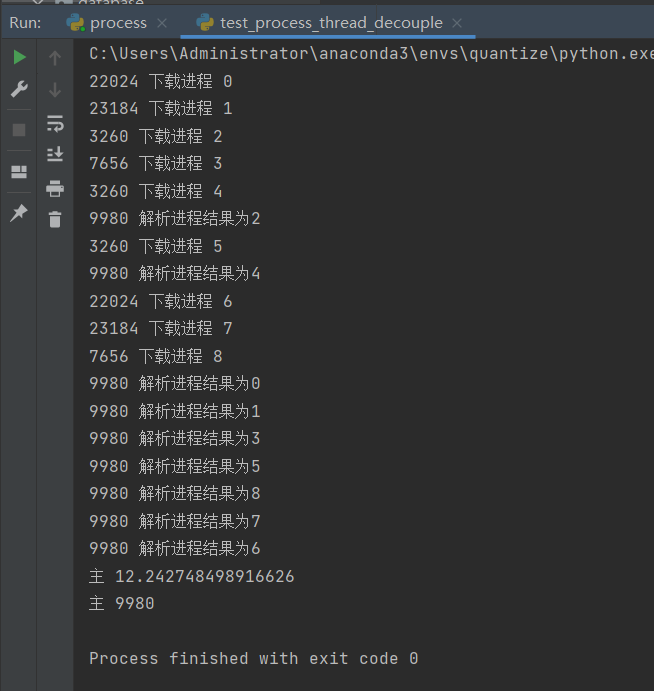Viewport: 654px width, 691px height.
Task: Clear console output with trash icon
Action: point(55,219)
